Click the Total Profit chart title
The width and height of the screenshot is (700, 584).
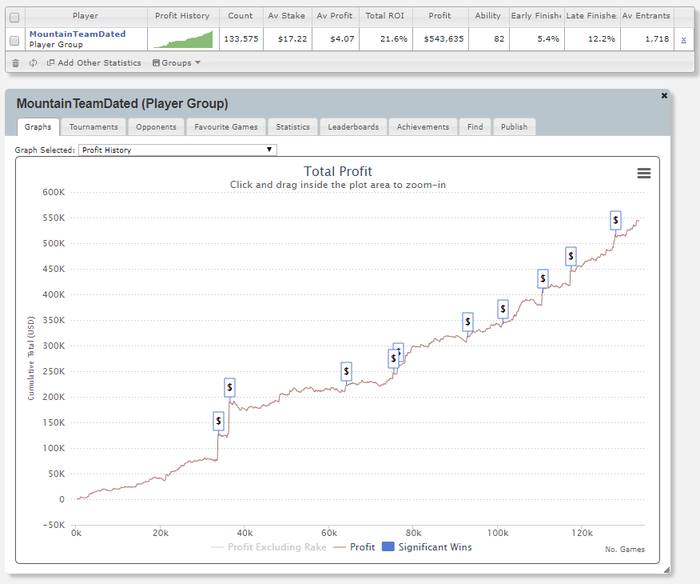coord(338,171)
